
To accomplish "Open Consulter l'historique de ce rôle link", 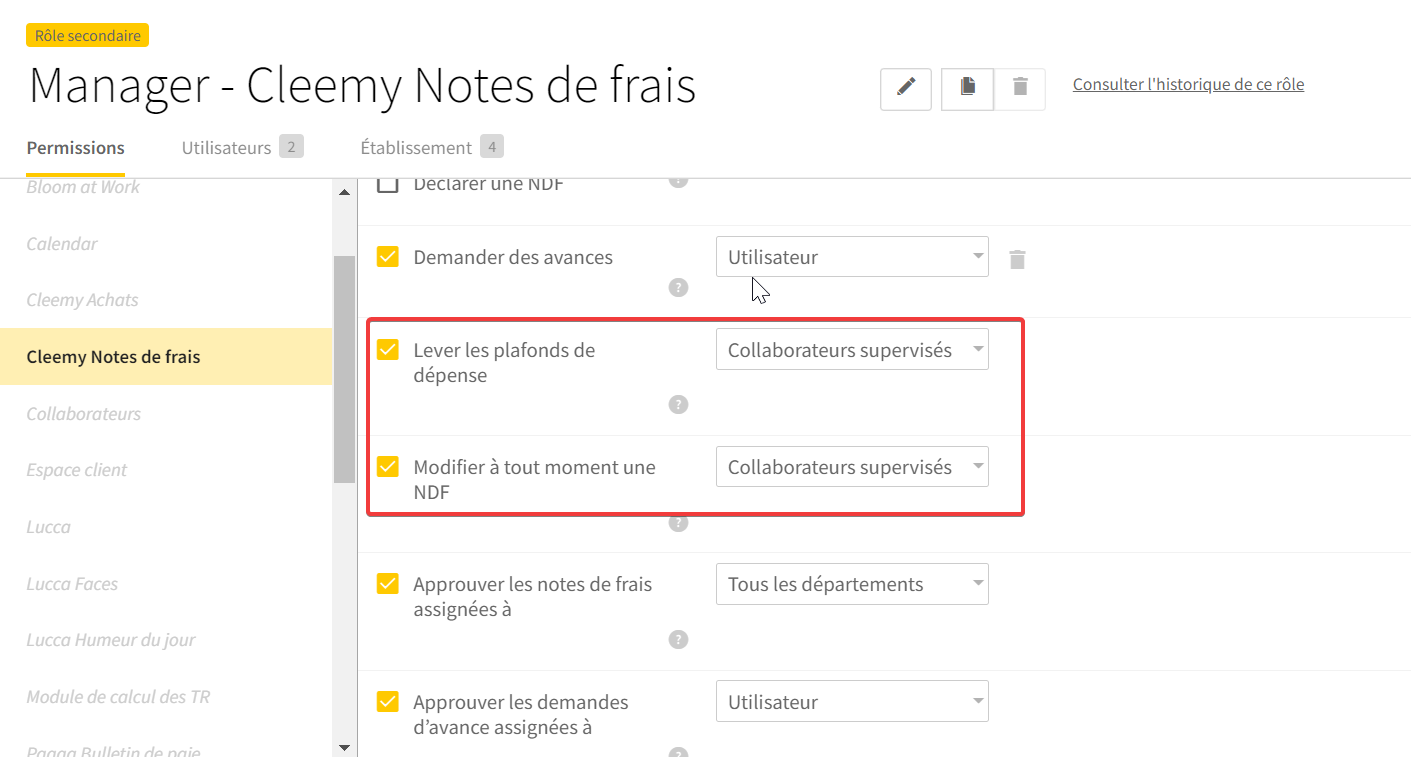I will (1188, 85).
